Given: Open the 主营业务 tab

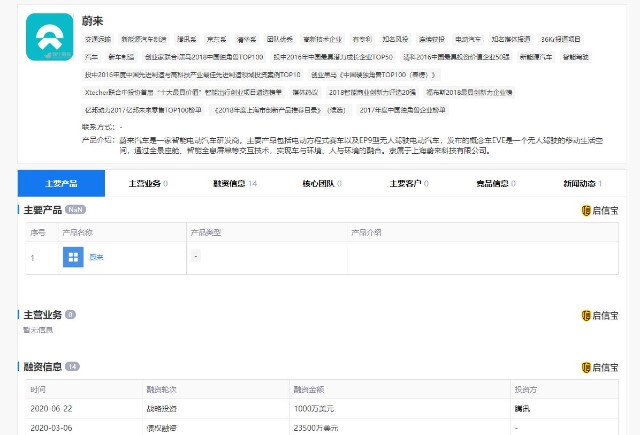Looking at the screenshot, I should point(148,184).
